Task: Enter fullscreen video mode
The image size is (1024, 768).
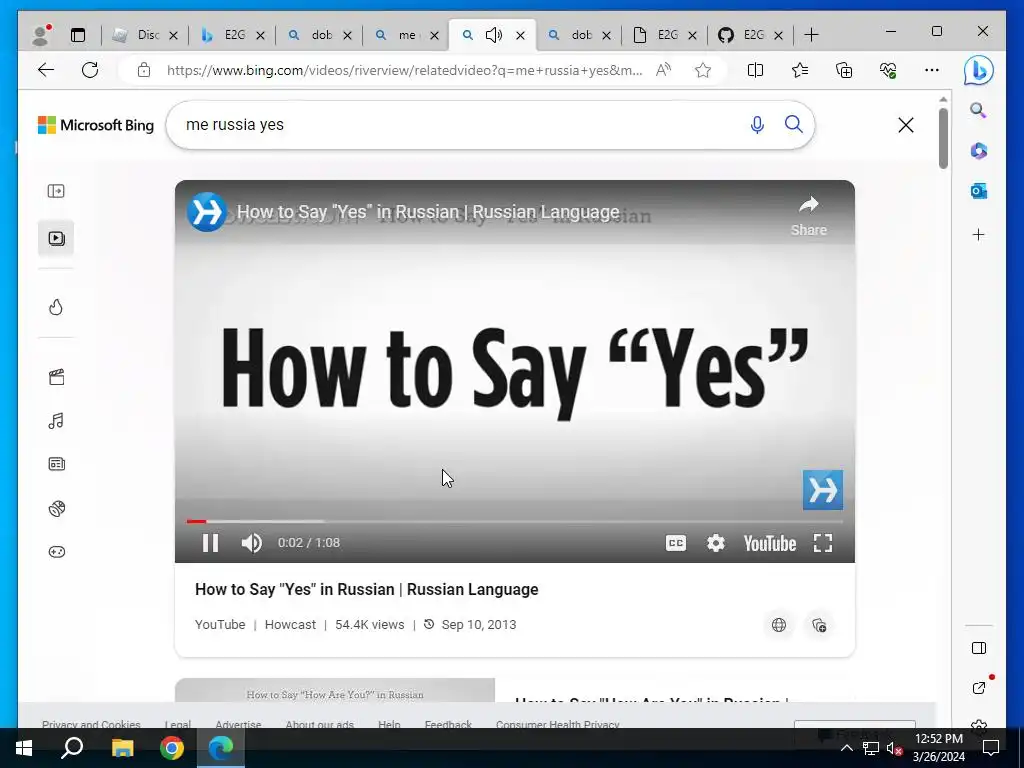Action: pos(823,543)
